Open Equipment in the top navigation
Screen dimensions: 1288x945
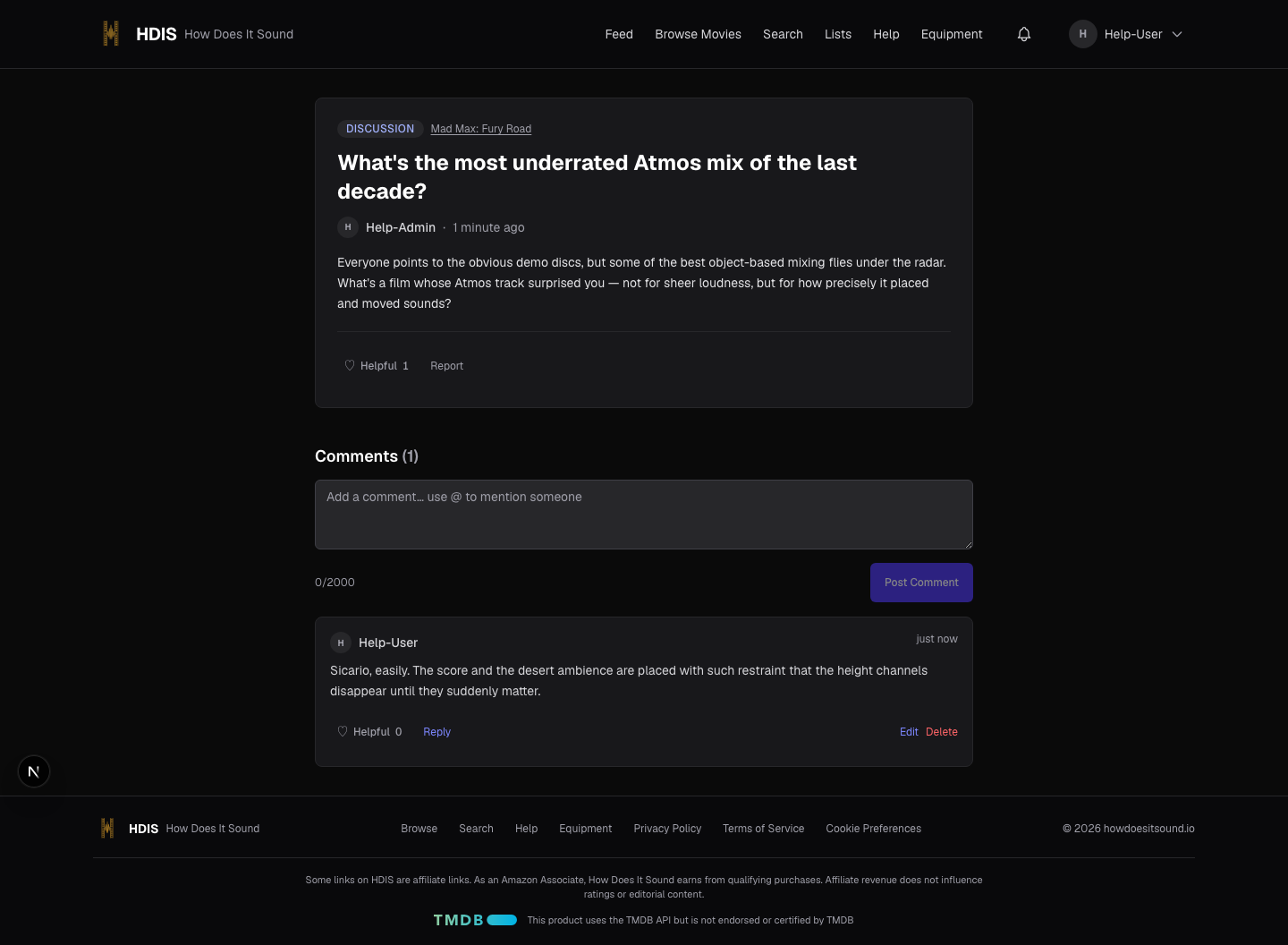(952, 34)
